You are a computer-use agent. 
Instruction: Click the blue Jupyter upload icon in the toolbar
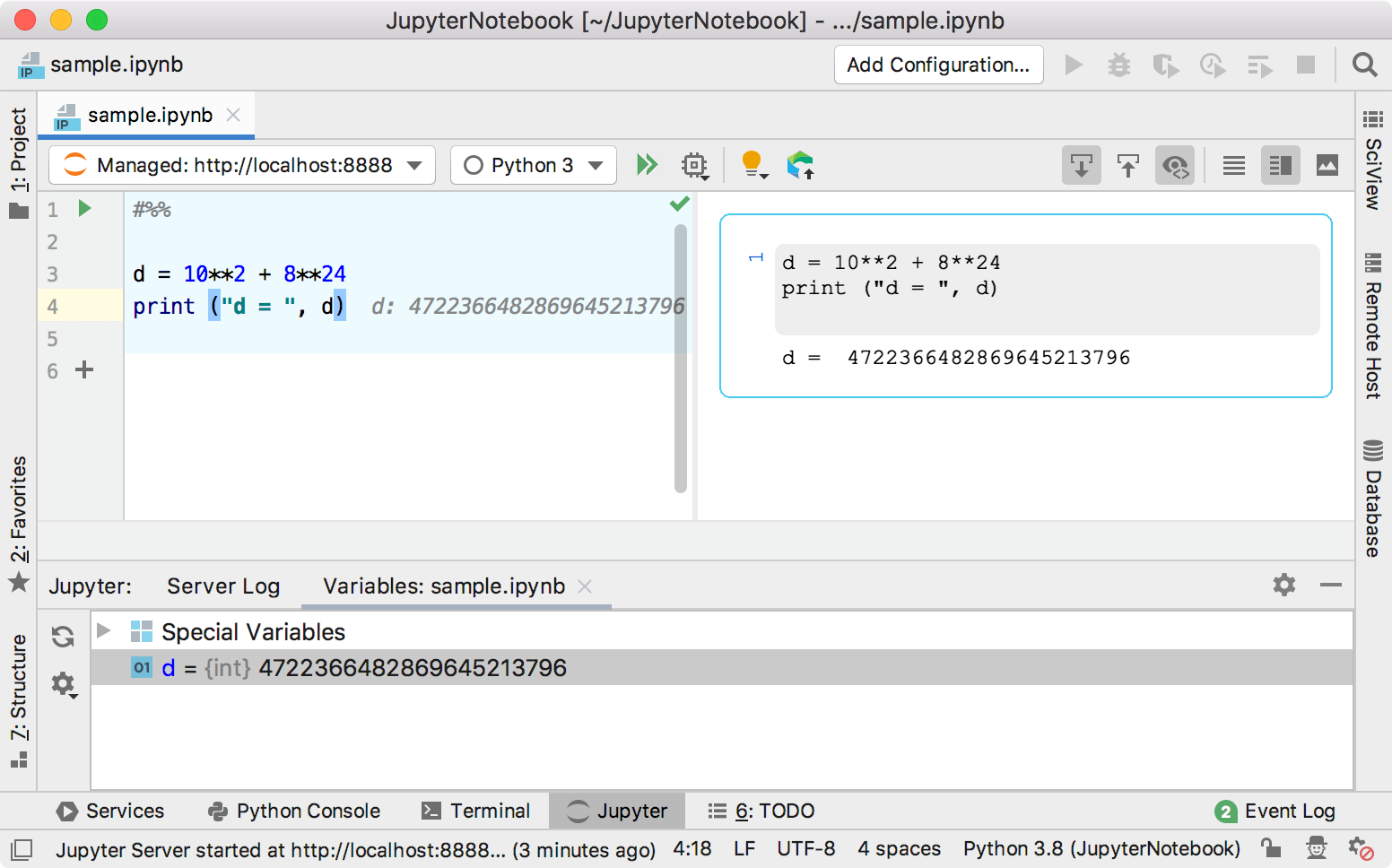(800, 165)
